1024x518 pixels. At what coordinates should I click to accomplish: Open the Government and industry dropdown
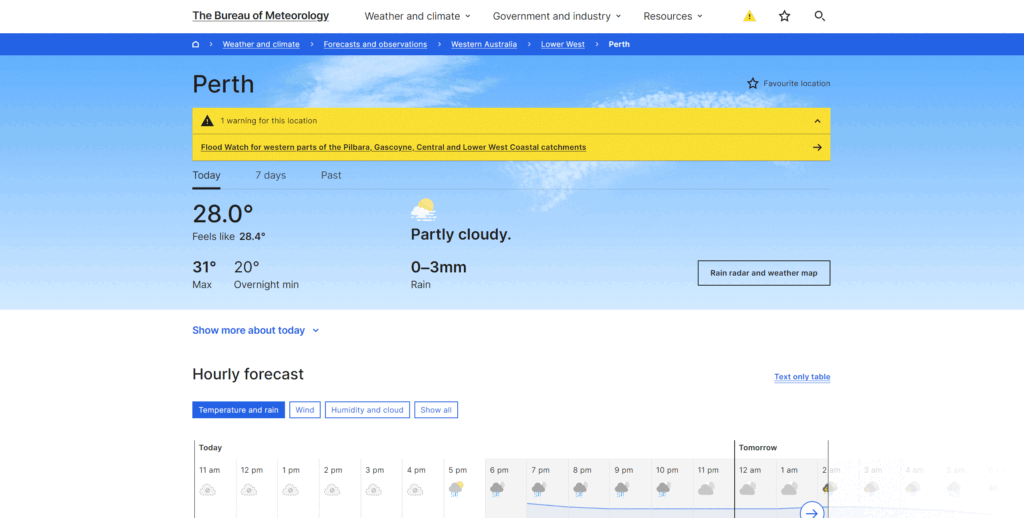(x=556, y=16)
